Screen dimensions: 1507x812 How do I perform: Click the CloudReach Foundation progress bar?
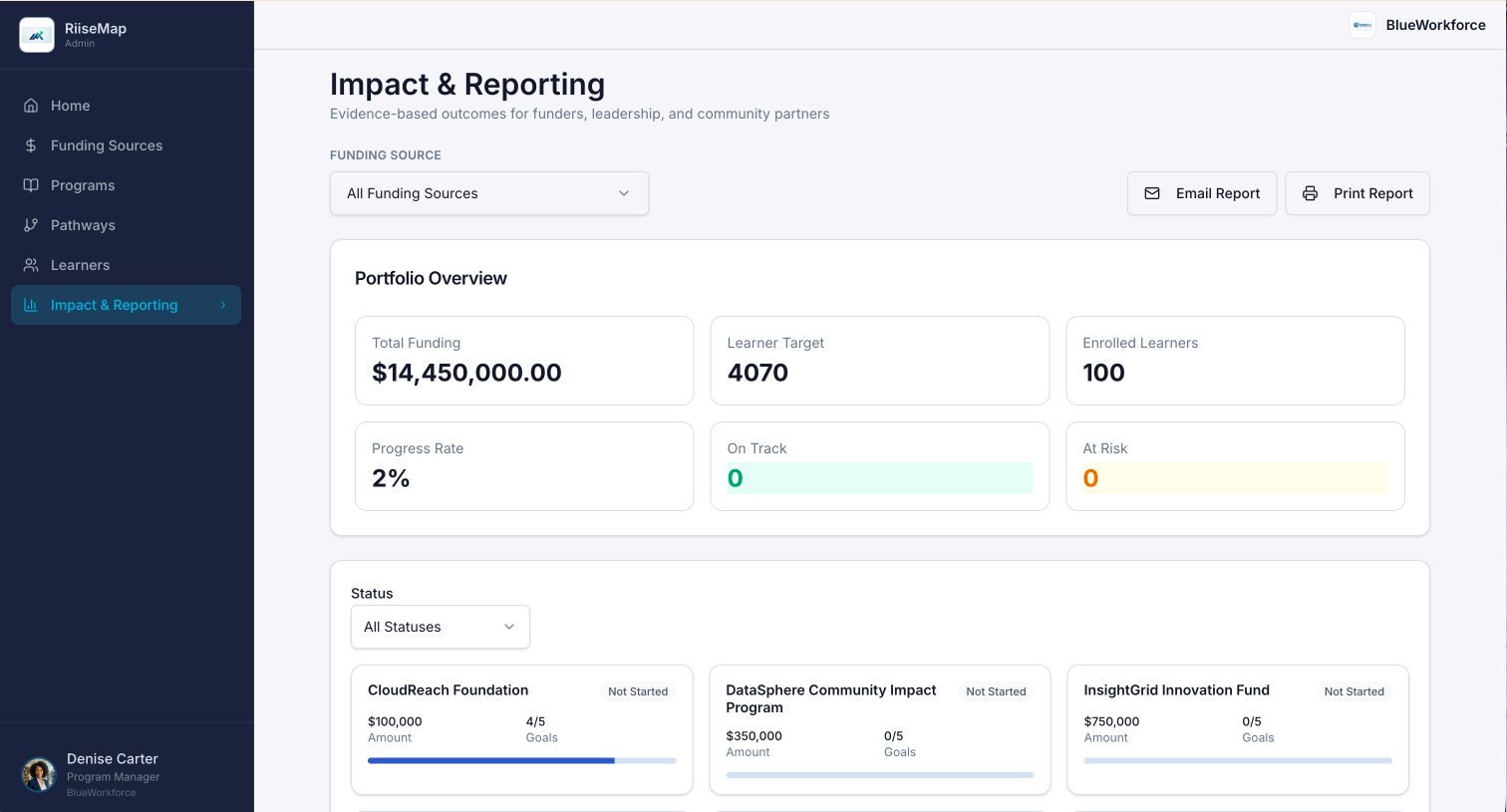(522, 761)
